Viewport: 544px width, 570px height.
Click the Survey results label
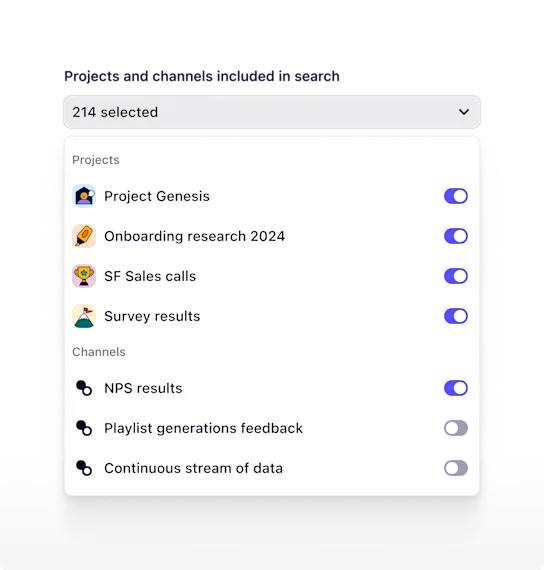152,316
